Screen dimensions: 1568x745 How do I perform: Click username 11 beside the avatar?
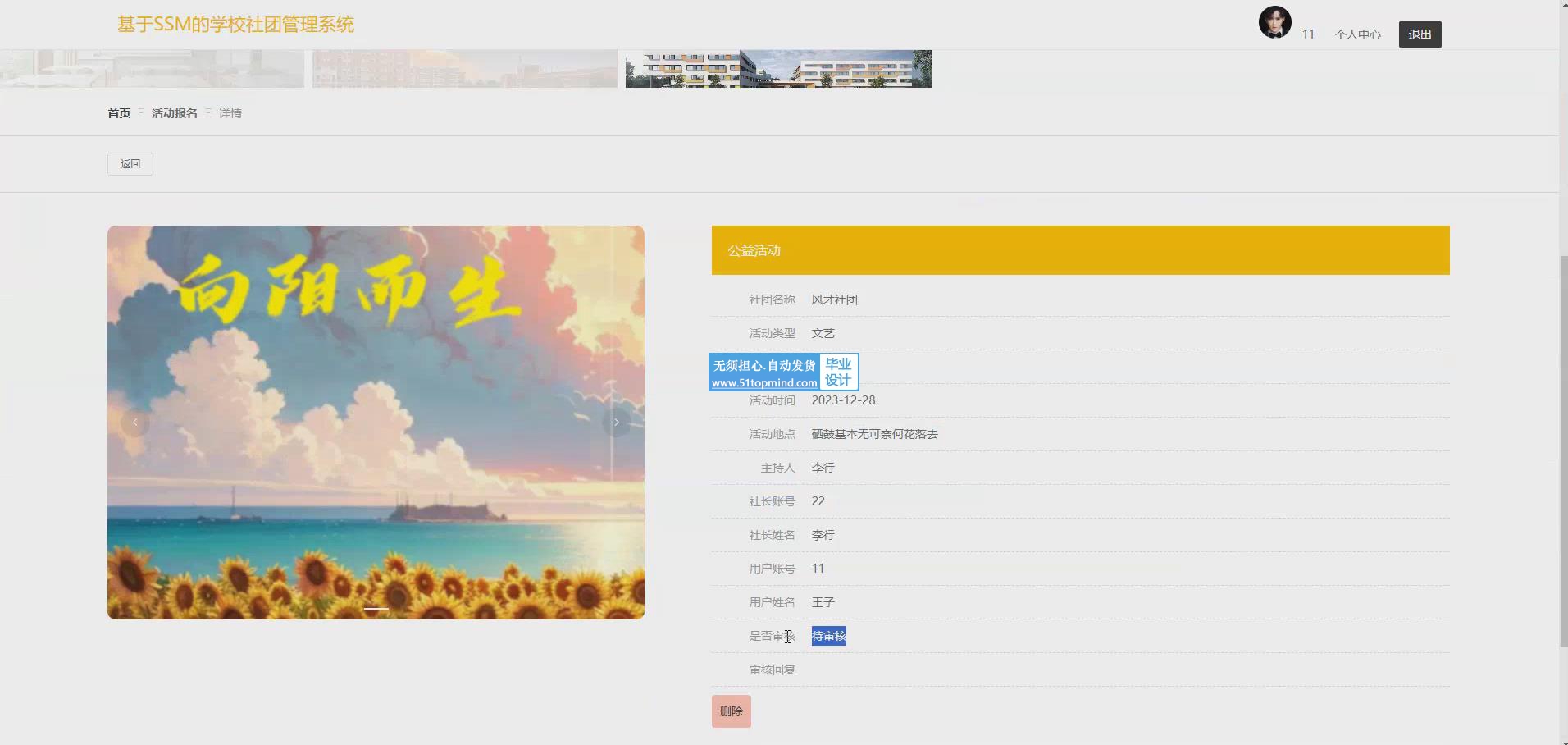pyautogui.click(x=1308, y=34)
